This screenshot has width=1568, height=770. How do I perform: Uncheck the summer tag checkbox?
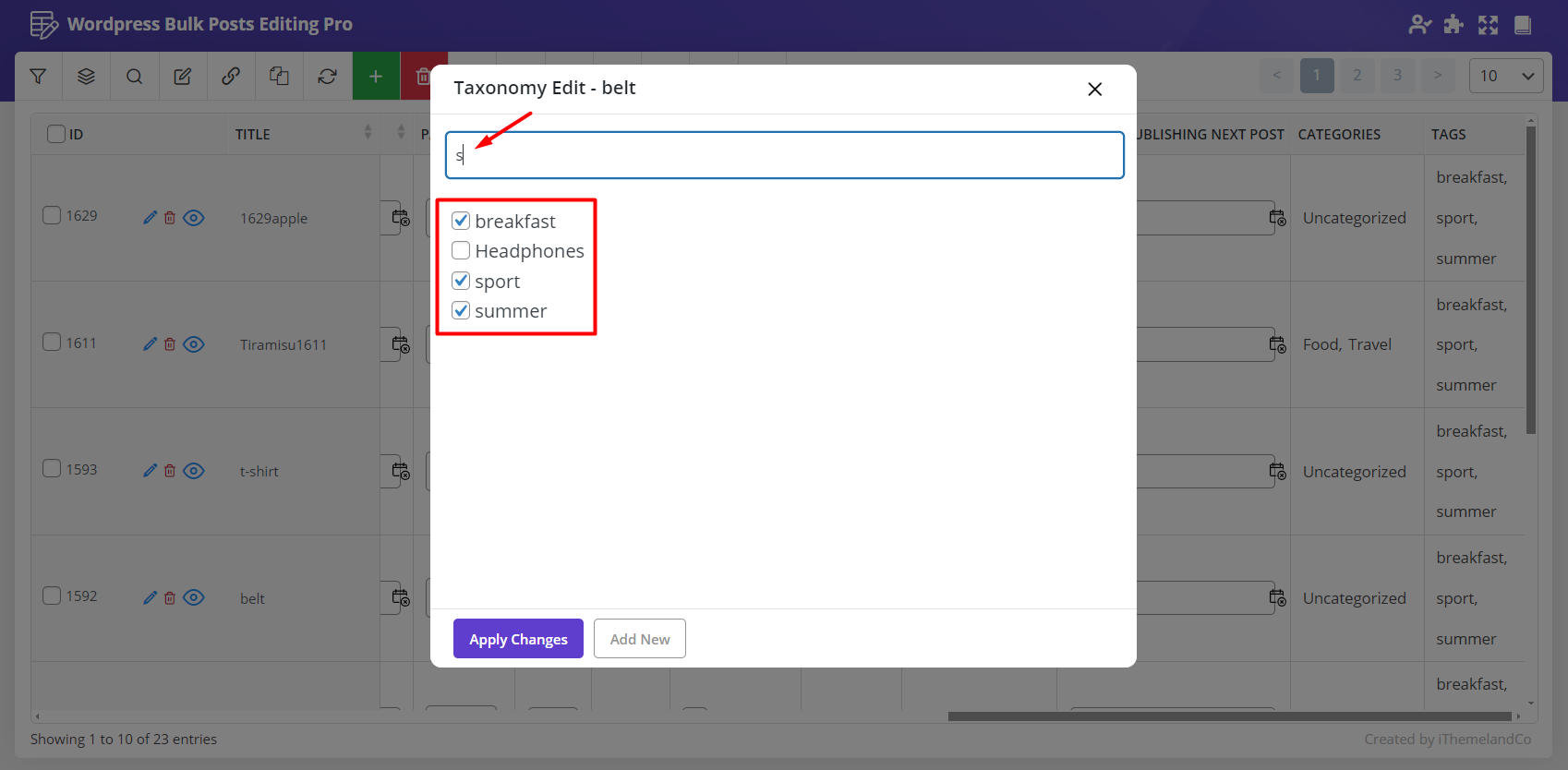(461, 310)
